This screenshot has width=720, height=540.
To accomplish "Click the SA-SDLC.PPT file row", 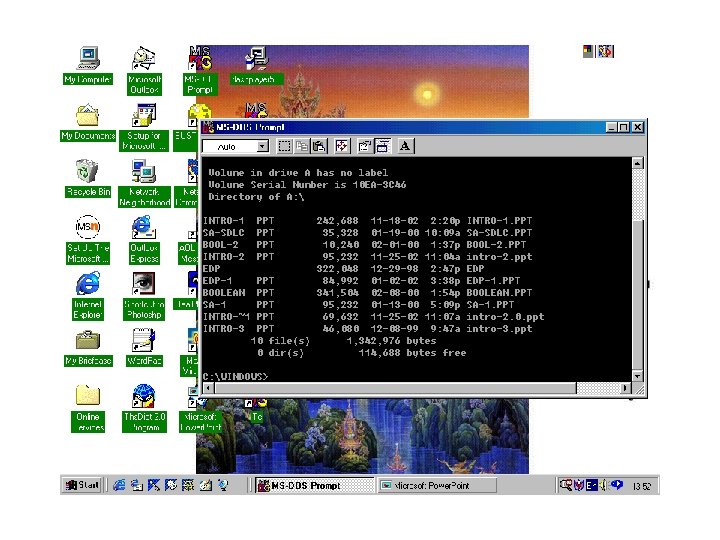I will tap(367, 233).
